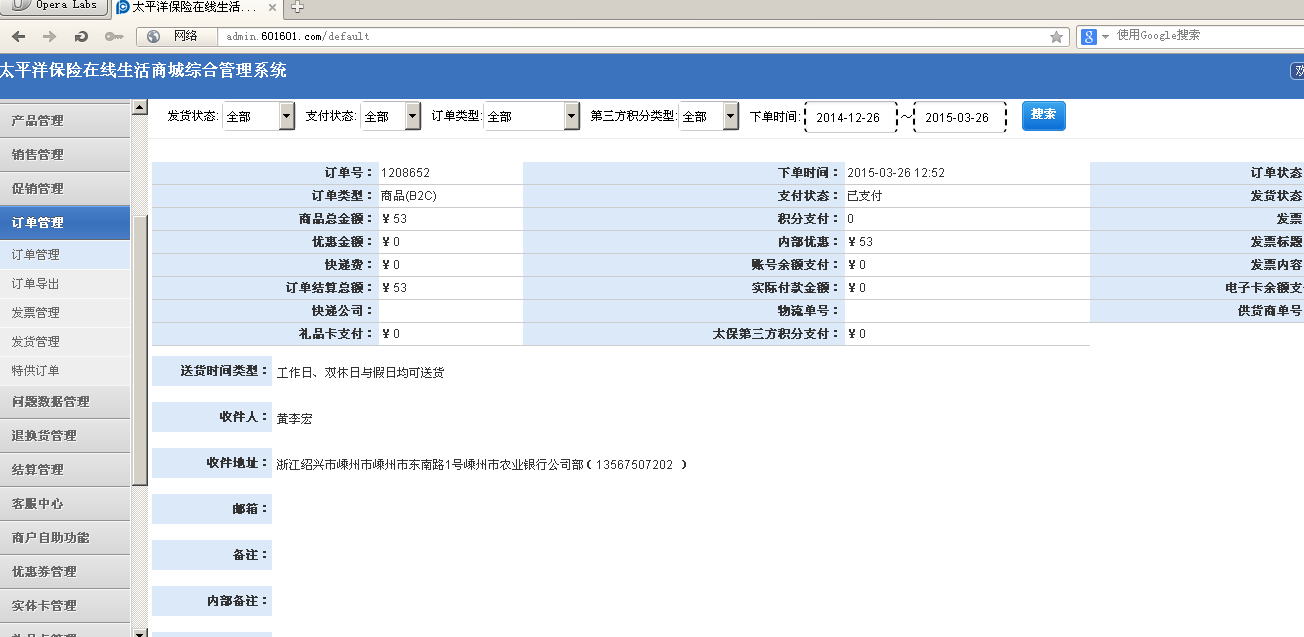Expand the 退换货管理 sidebar section
Image resolution: width=1304 pixels, height=637 pixels.
[x=65, y=435]
